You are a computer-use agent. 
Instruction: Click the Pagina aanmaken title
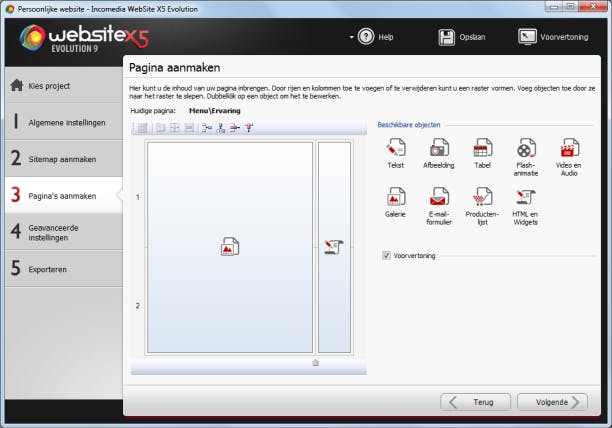pyautogui.click(x=174, y=67)
